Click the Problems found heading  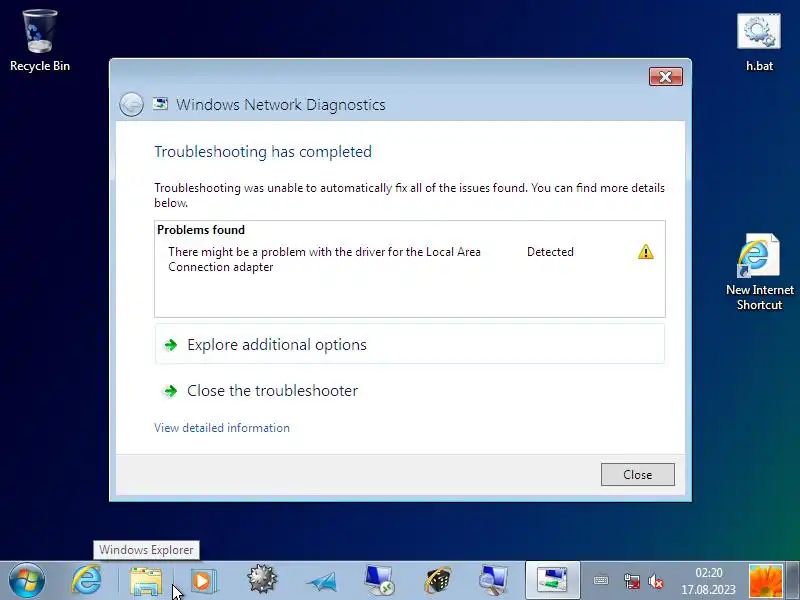201,230
